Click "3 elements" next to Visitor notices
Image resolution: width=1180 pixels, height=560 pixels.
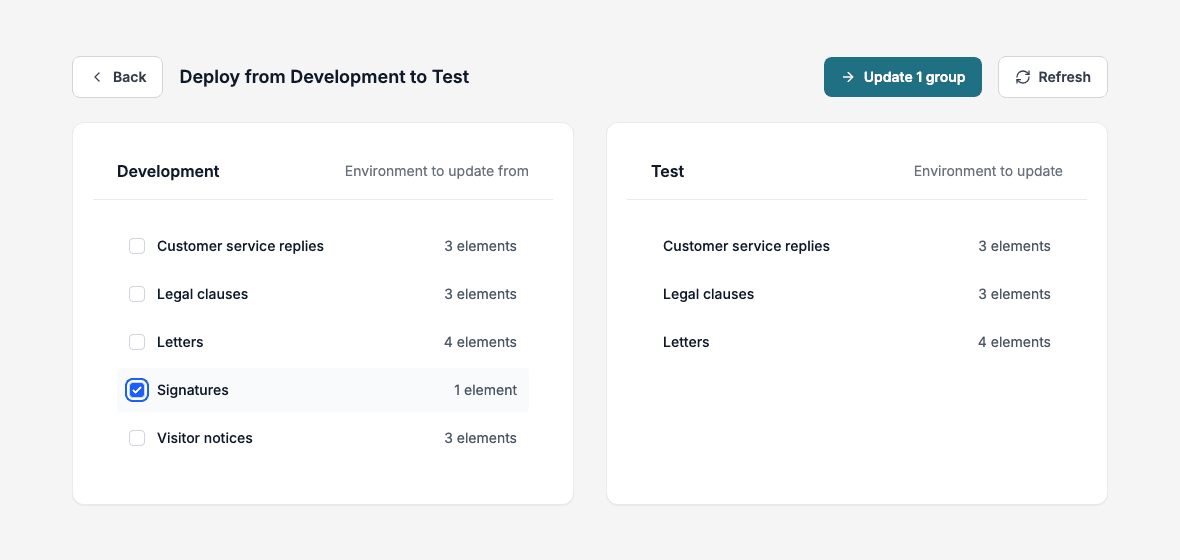tap(480, 438)
